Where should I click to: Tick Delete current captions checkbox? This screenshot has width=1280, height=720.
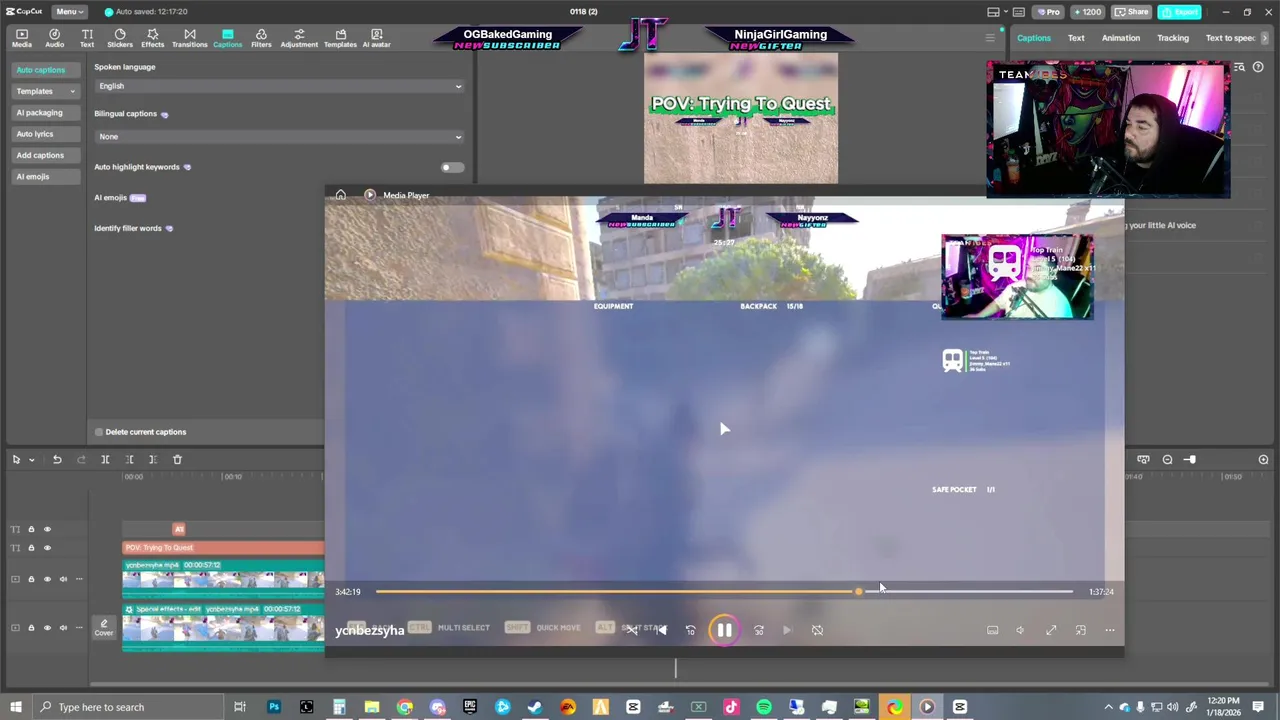coord(99,432)
